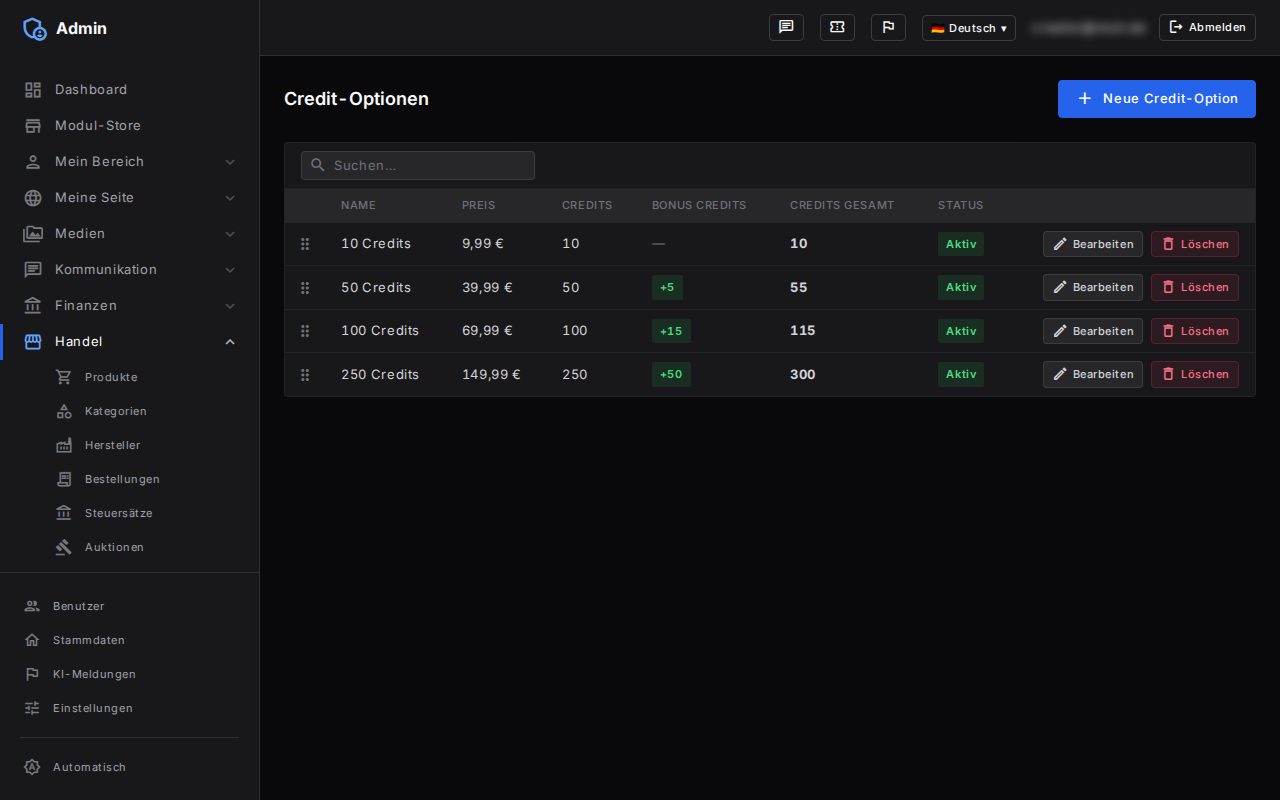The width and height of the screenshot is (1280, 800).
Task: Click Löschen for 100 Credits
Action: tap(1195, 331)
